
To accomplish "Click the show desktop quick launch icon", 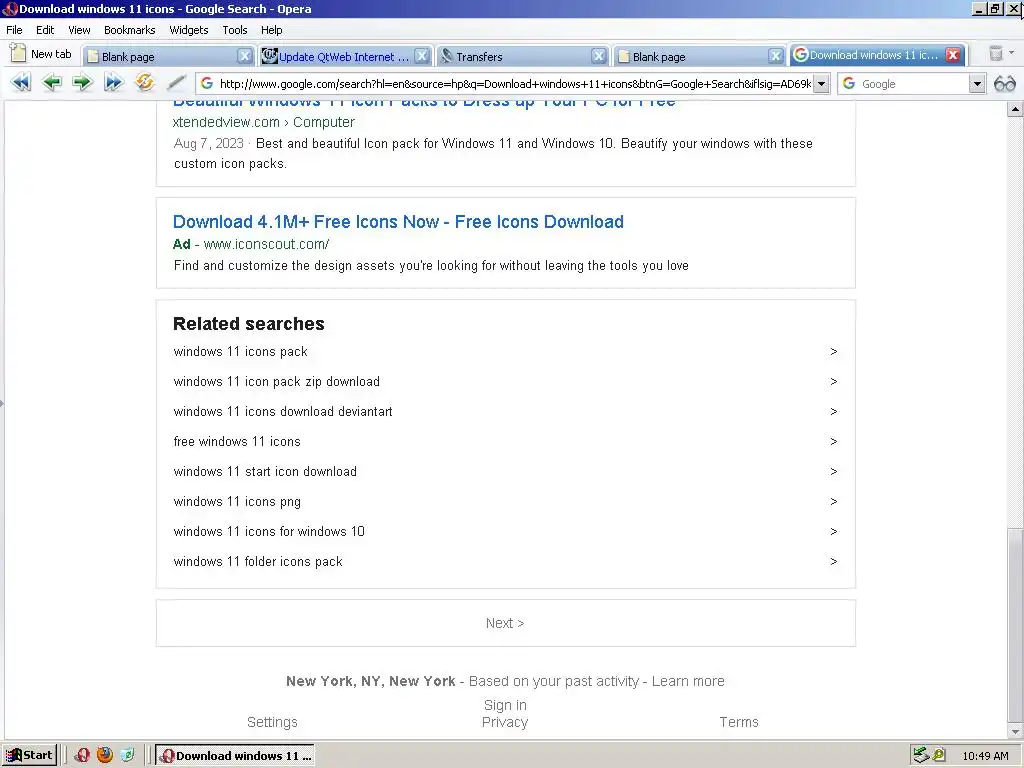I will (127, 756).
